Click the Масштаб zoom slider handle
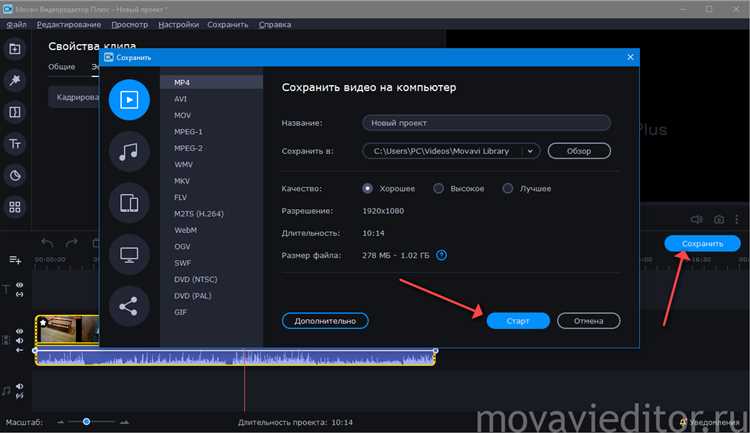This screenshot has height=433, width=750. point(87,422)
